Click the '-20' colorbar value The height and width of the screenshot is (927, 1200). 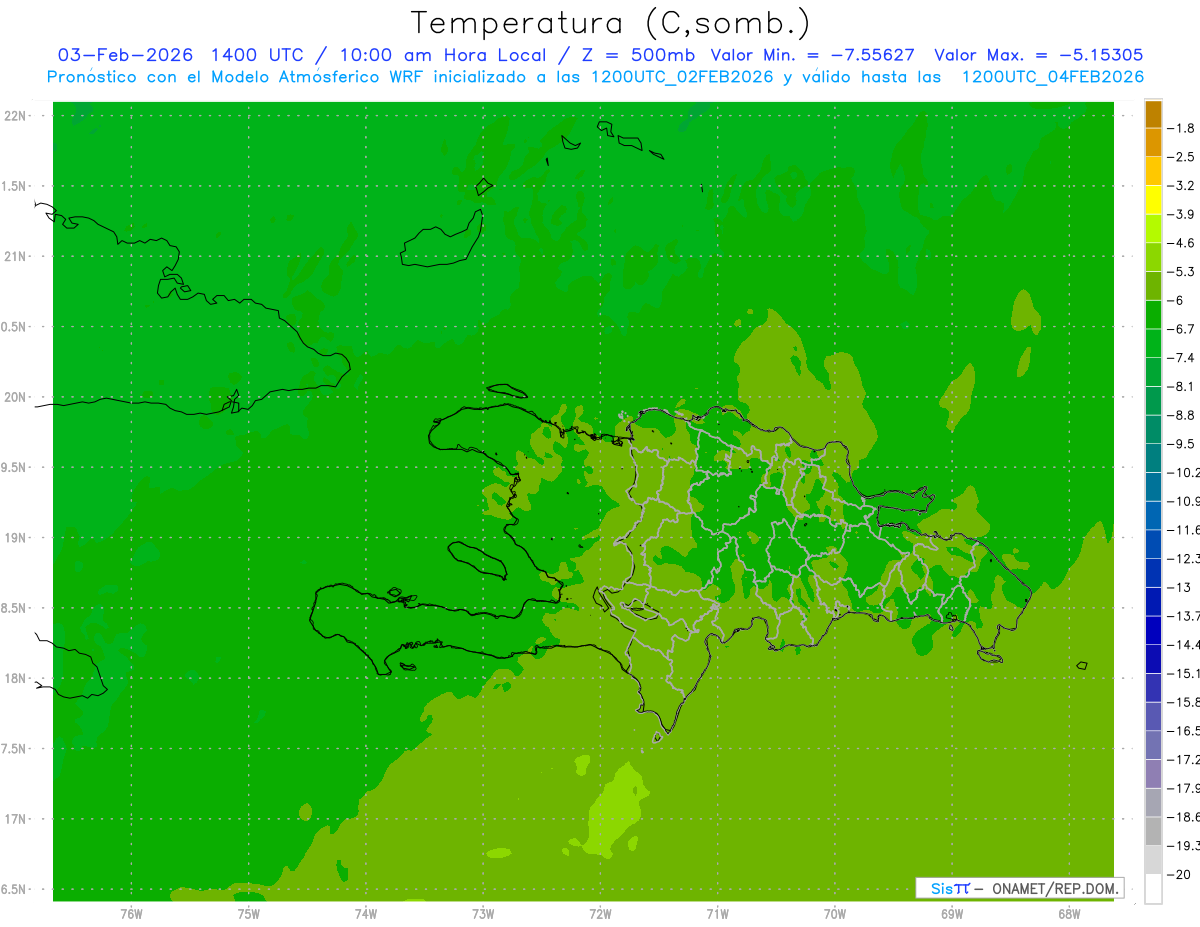pos(1179,874)
